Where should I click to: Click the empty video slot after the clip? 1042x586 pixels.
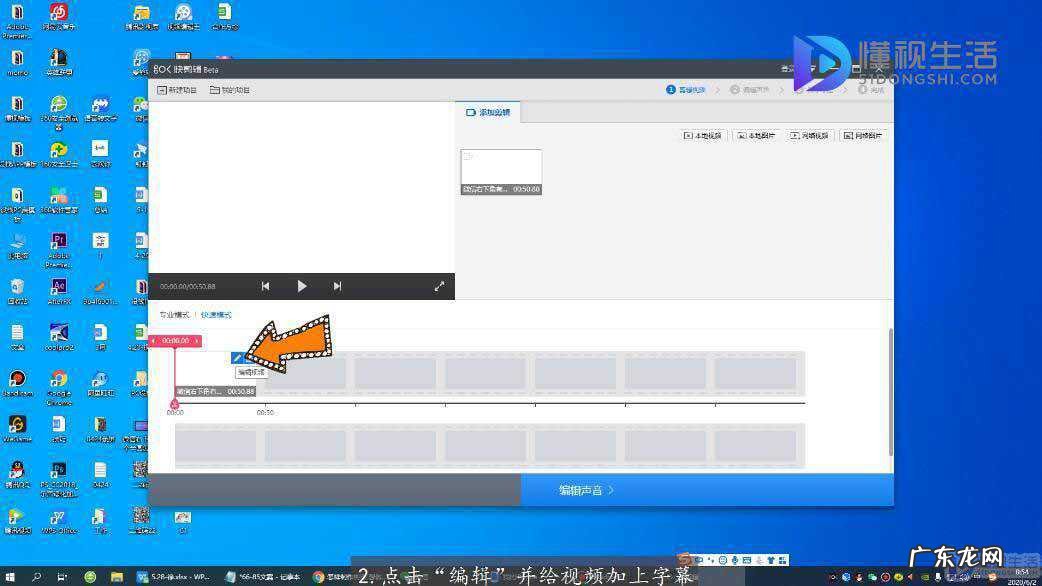(305, 374)
